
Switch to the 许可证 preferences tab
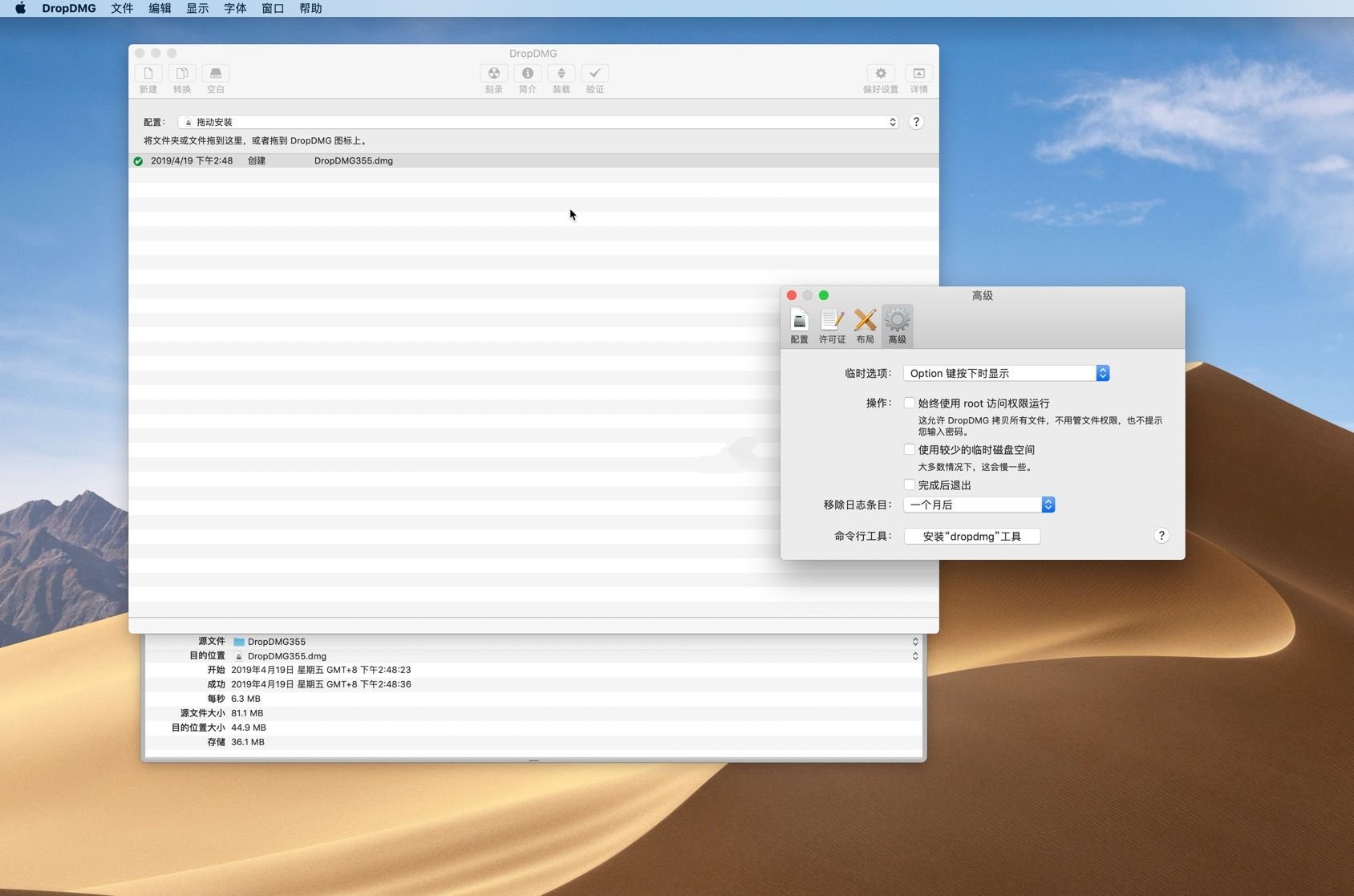[x=832, y=326]
